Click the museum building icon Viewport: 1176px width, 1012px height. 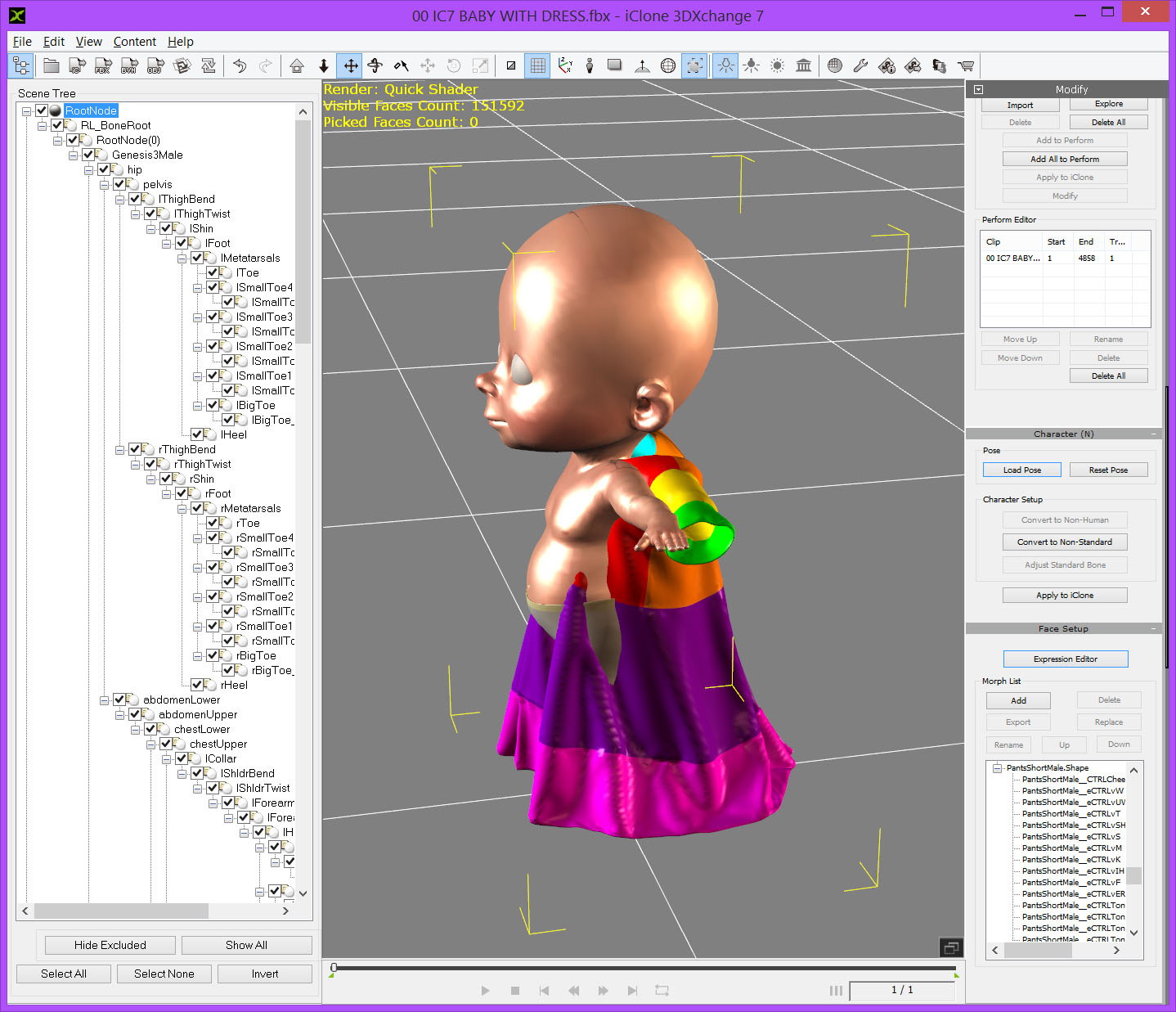coord(804,65)
